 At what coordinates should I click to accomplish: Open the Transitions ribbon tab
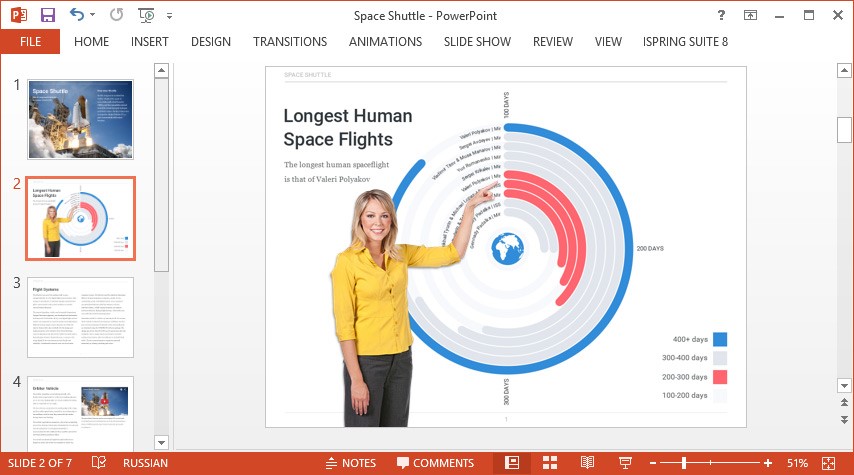click(290, 42)
